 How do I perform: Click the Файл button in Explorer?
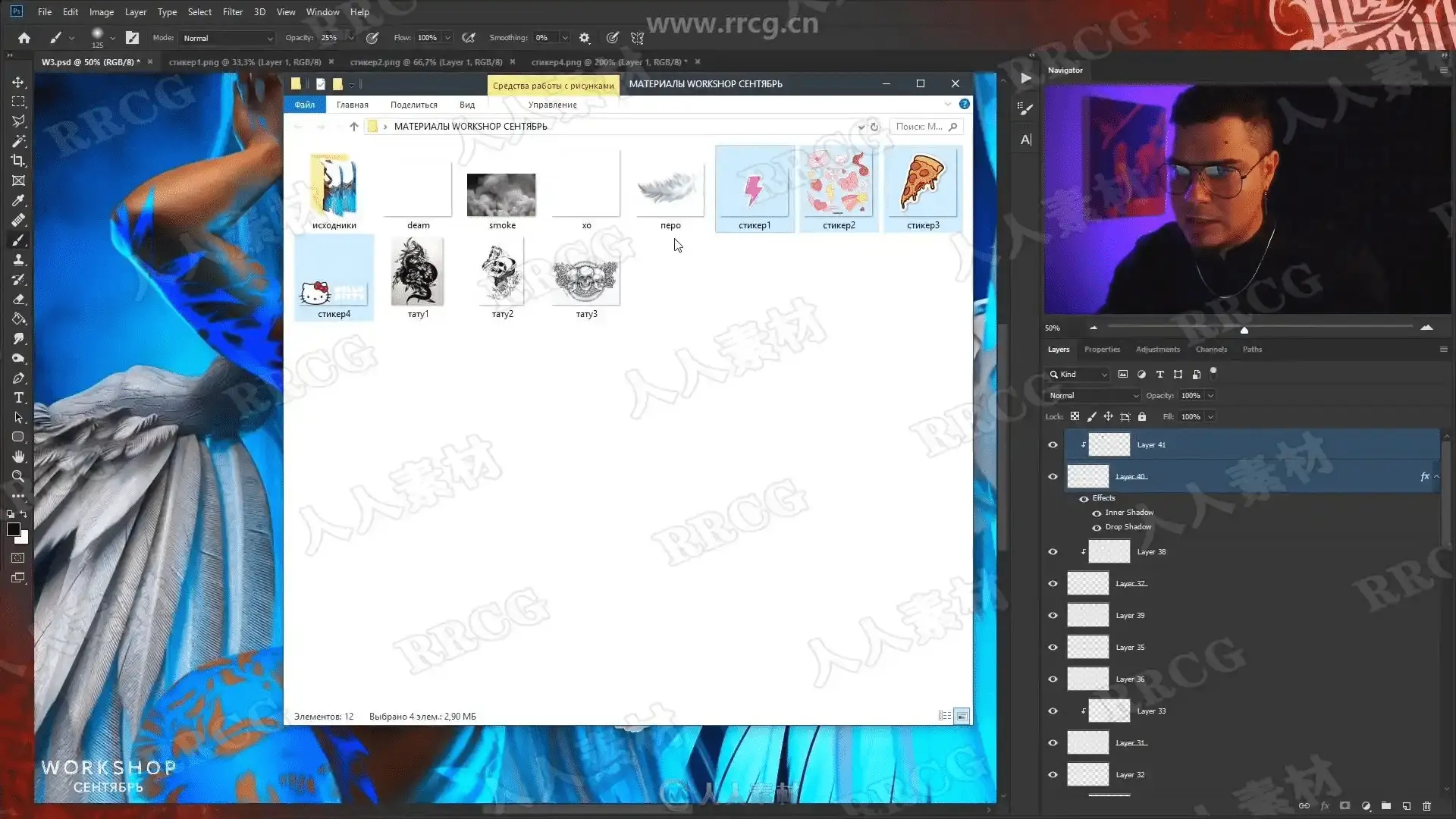(304, 105)
